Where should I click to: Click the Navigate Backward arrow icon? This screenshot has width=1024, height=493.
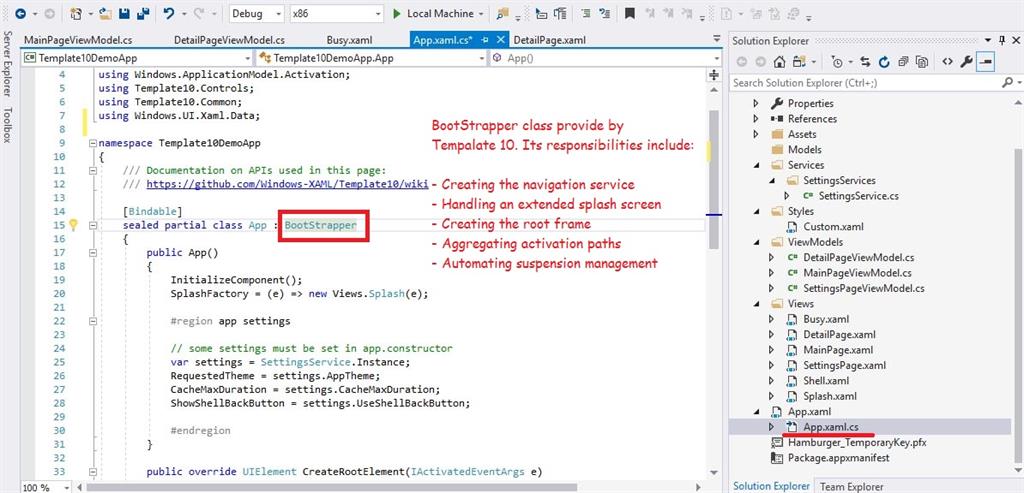tap(20, 13)
